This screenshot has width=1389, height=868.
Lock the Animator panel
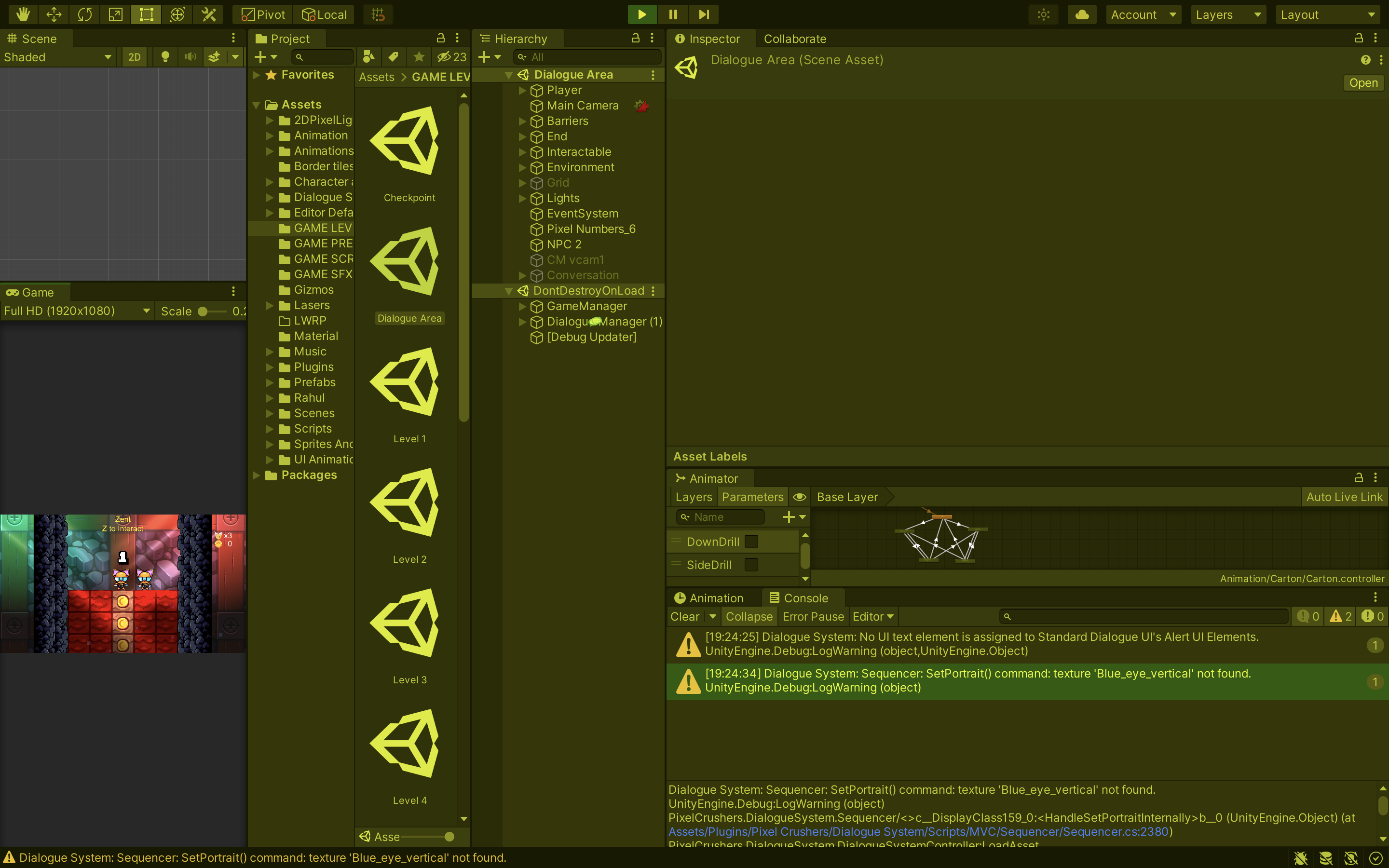pyautogui.click(x=1359, y=477)
